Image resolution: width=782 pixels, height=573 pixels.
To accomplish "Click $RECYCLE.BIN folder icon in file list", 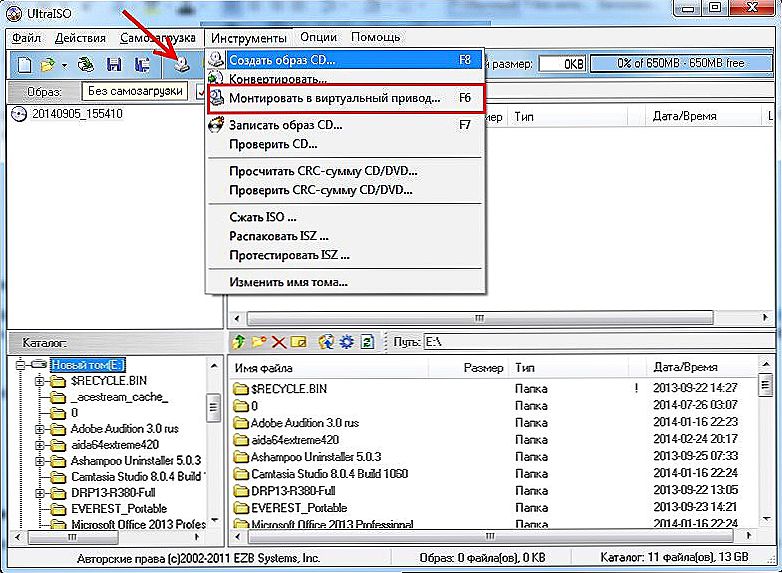I will pyautogui.click(x=241, y=388).
